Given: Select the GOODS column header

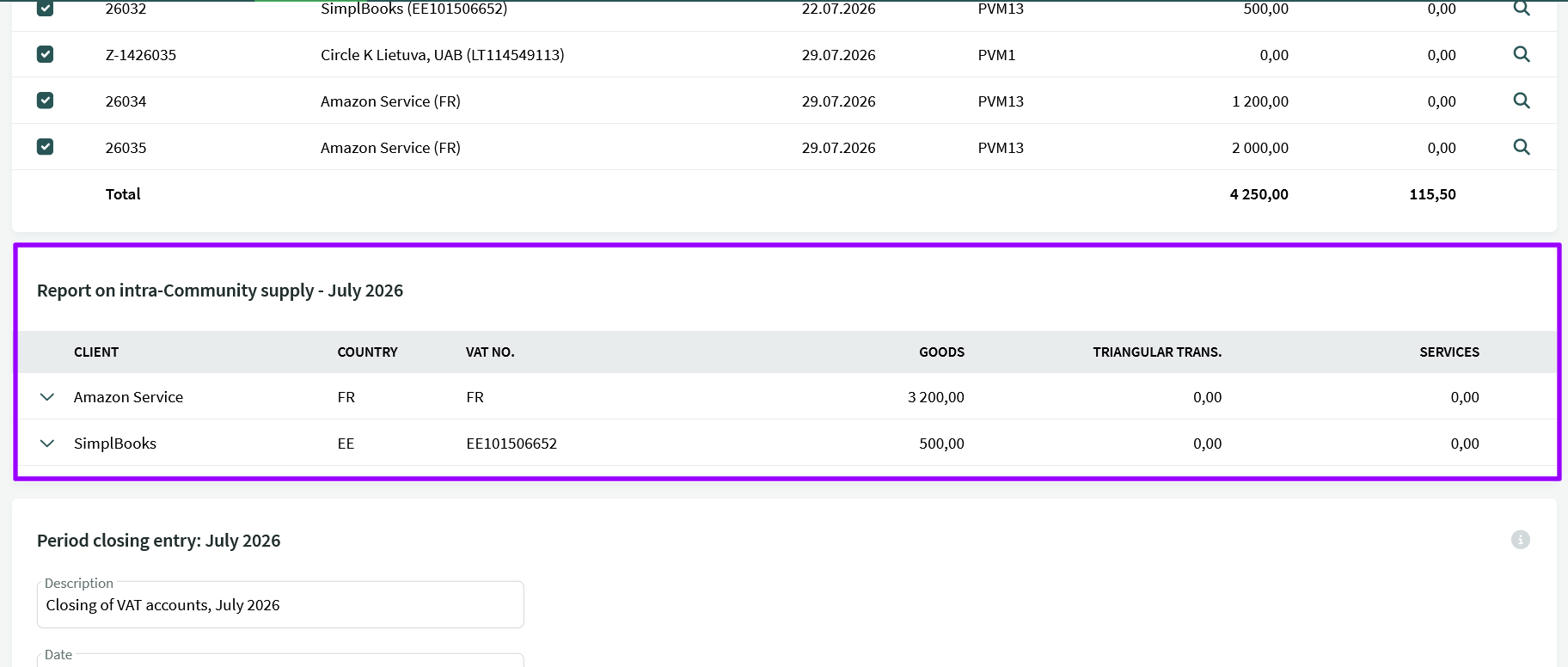Looking at the screenshot, I should 941,352.
